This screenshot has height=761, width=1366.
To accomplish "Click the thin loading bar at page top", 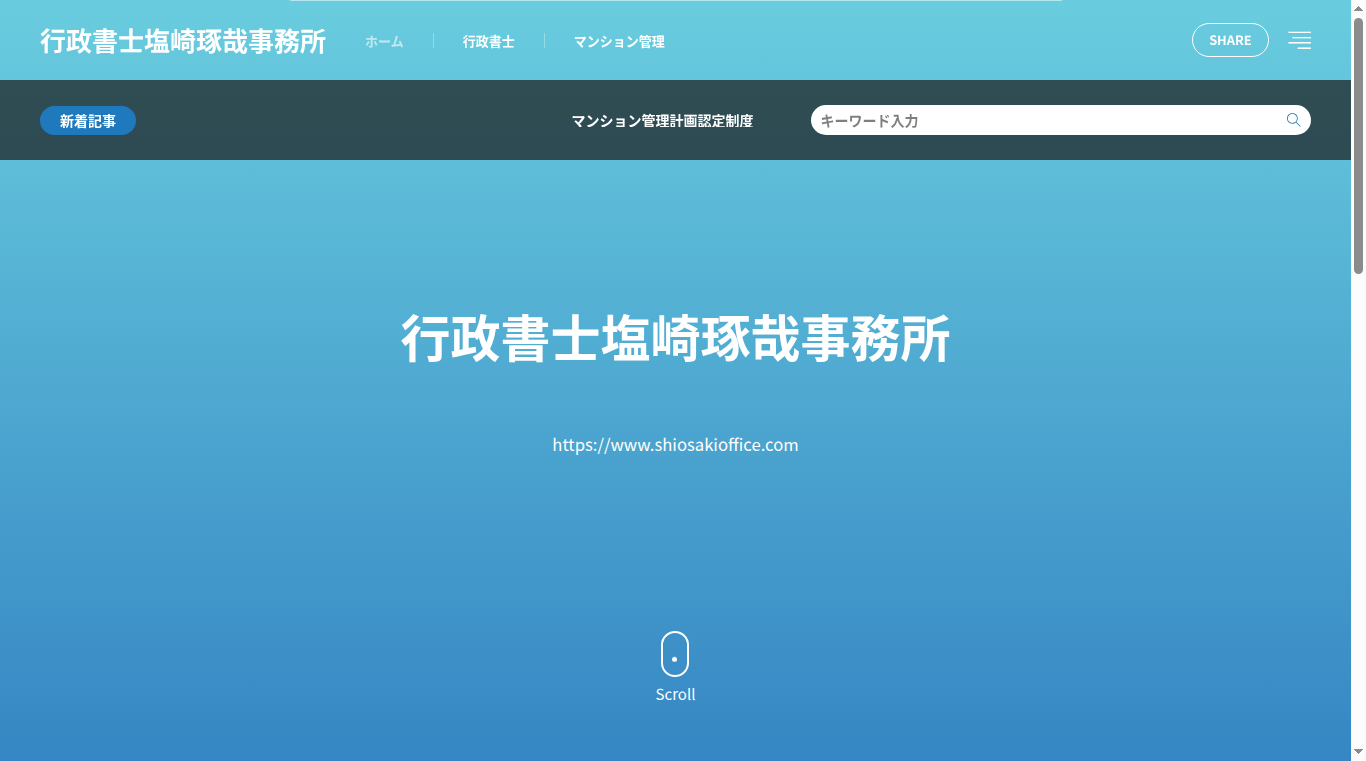I will [675, 1].
